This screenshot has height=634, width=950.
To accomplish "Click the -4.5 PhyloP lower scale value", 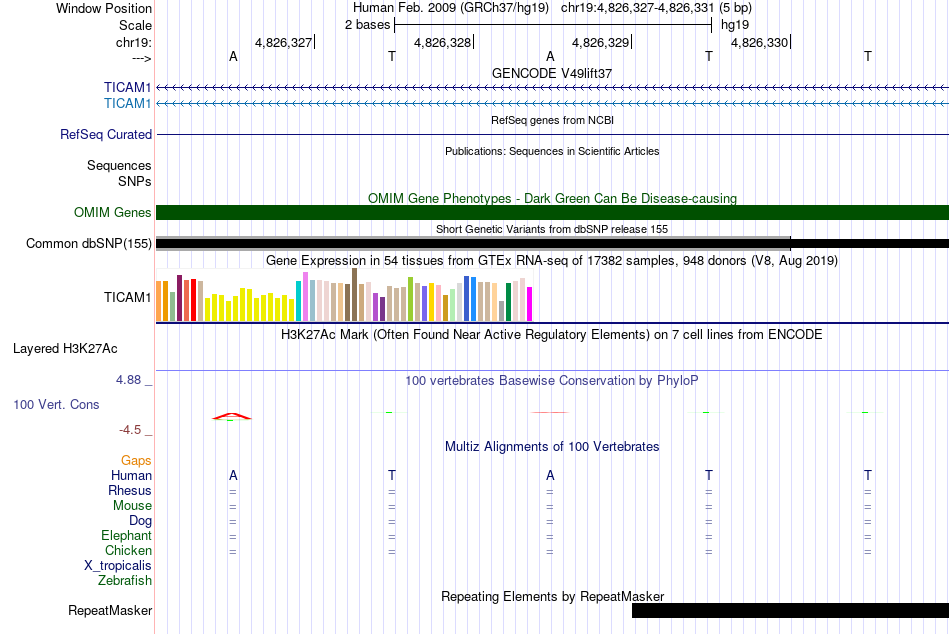I will [130, 430].
